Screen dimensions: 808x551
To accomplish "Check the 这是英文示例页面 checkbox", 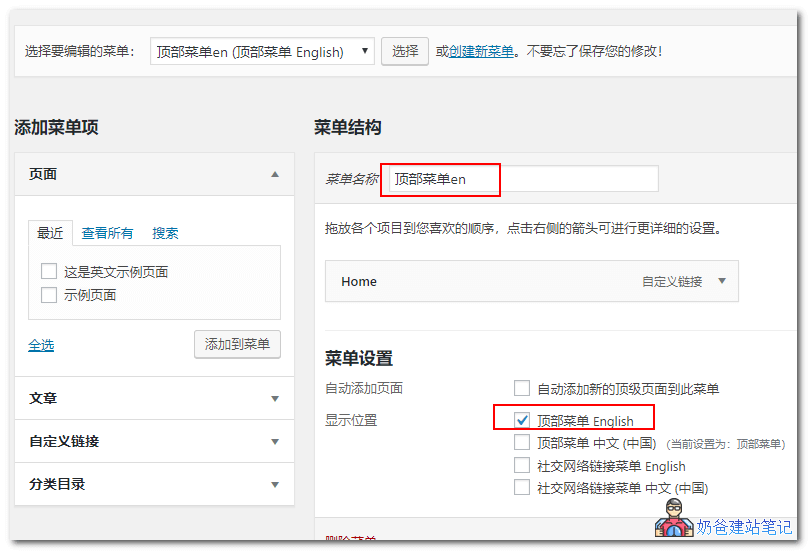I will (49, 271).
